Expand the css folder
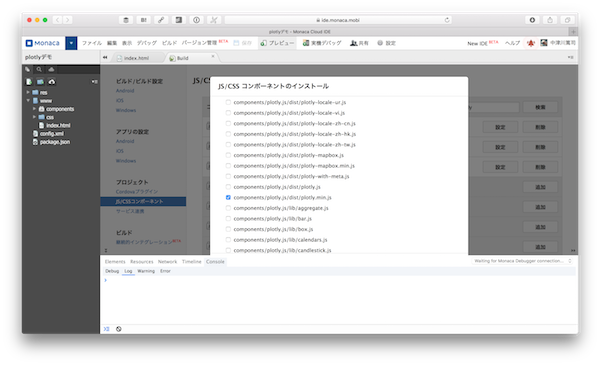Screen dimensions: 600x365 (34, 117)
